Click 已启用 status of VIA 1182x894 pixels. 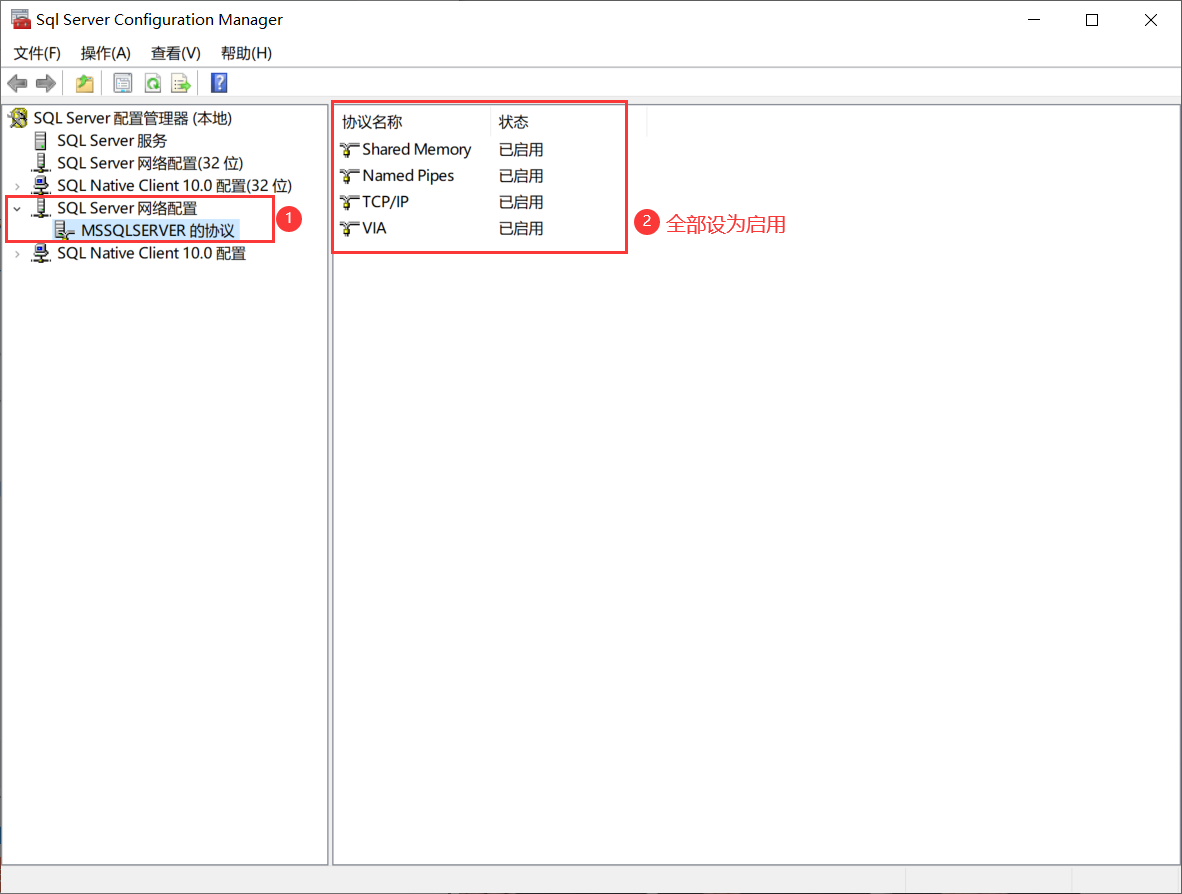click(x=521, y=228)
